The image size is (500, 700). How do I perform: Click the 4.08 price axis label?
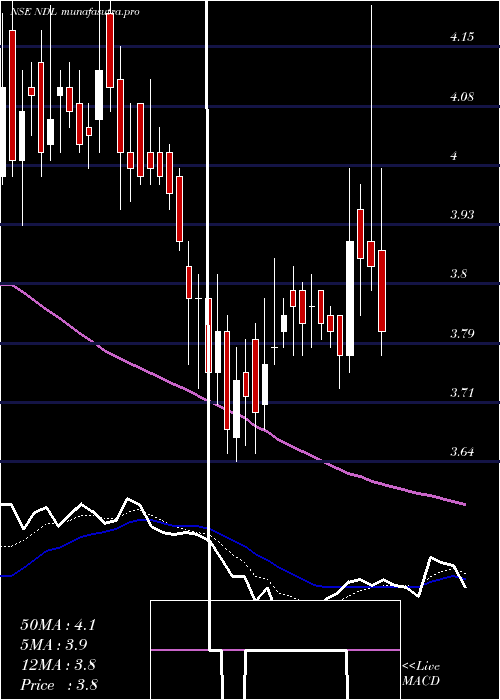pos(462,97)
